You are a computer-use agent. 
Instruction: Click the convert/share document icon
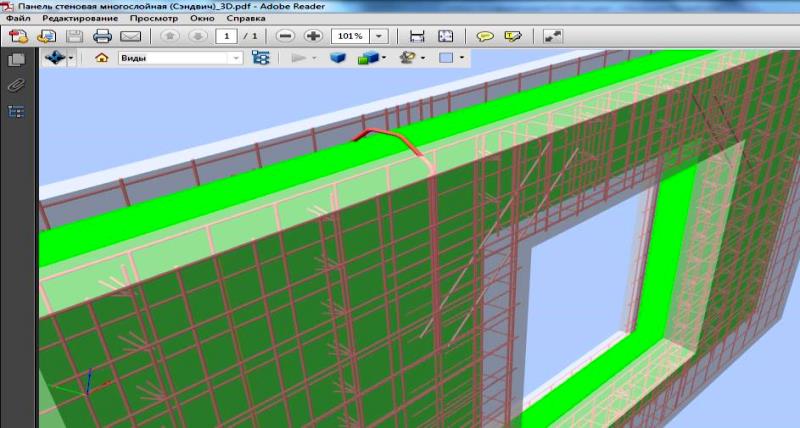click(x=47, y=36)
